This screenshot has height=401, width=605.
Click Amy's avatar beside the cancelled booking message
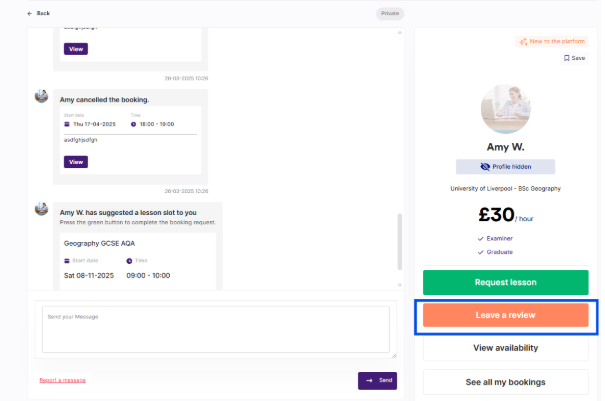[41, 96]
